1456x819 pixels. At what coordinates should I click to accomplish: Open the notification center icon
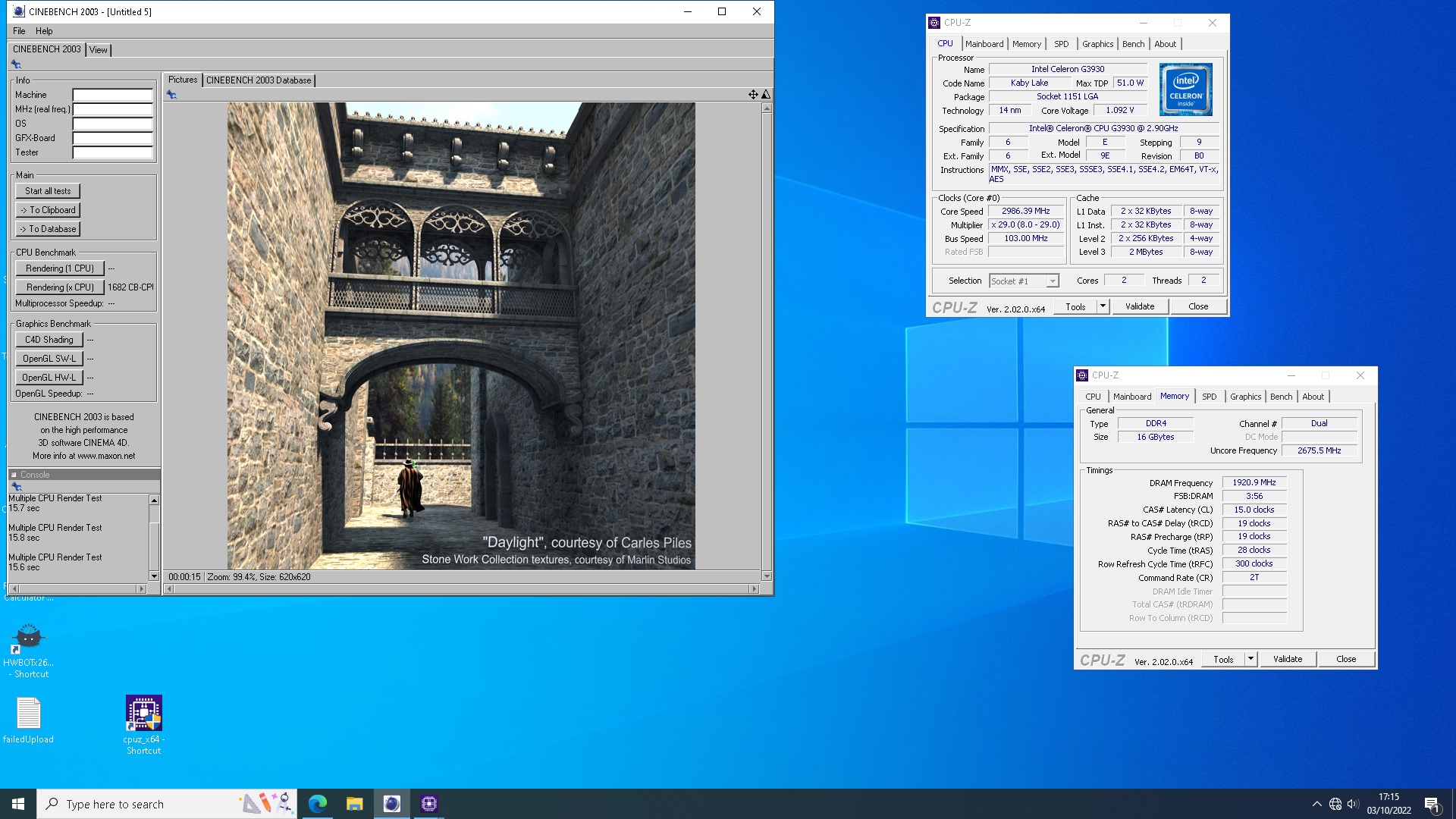[x=1432, y=804]
